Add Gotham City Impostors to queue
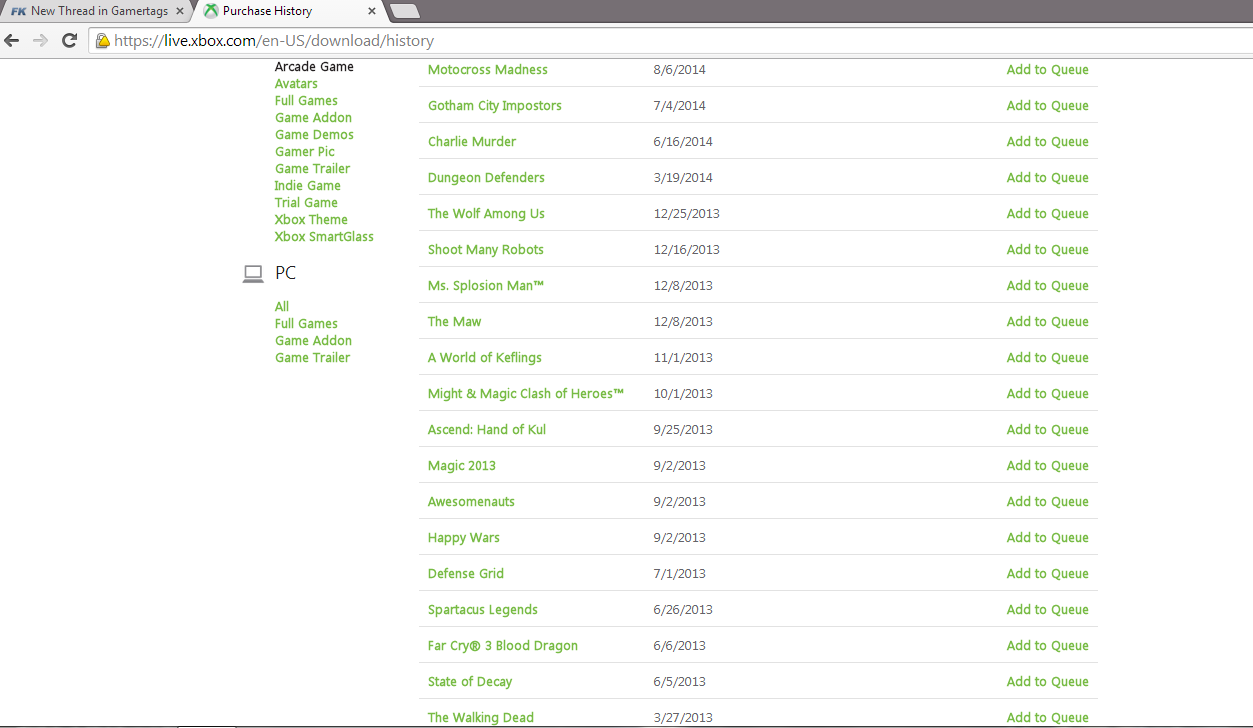This screenshot has width=1253, height=728. click(1047, 106)
